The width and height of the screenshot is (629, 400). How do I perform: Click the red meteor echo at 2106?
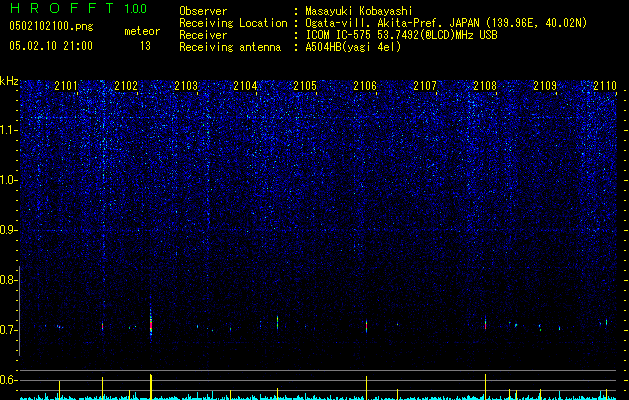[x=366, y=326]
